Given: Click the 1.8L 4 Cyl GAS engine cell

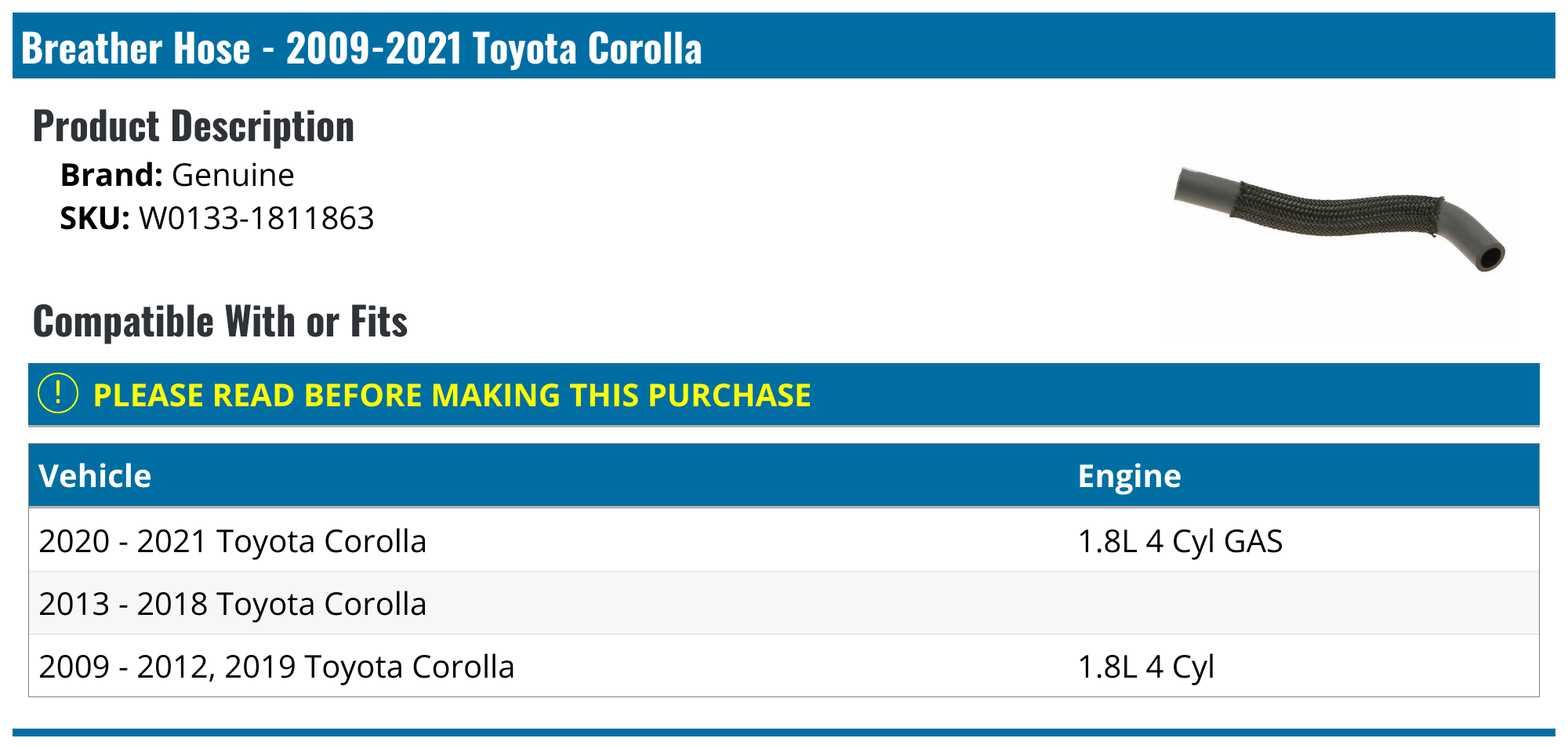Looking at the screenshot, I should [1180, 541].
